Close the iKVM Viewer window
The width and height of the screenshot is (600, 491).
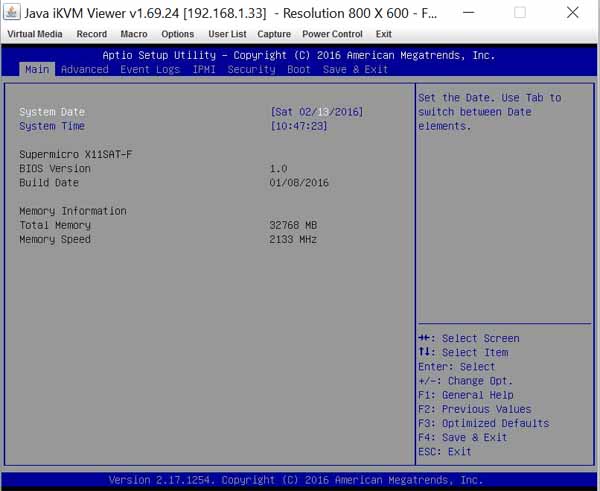point(572,12)
